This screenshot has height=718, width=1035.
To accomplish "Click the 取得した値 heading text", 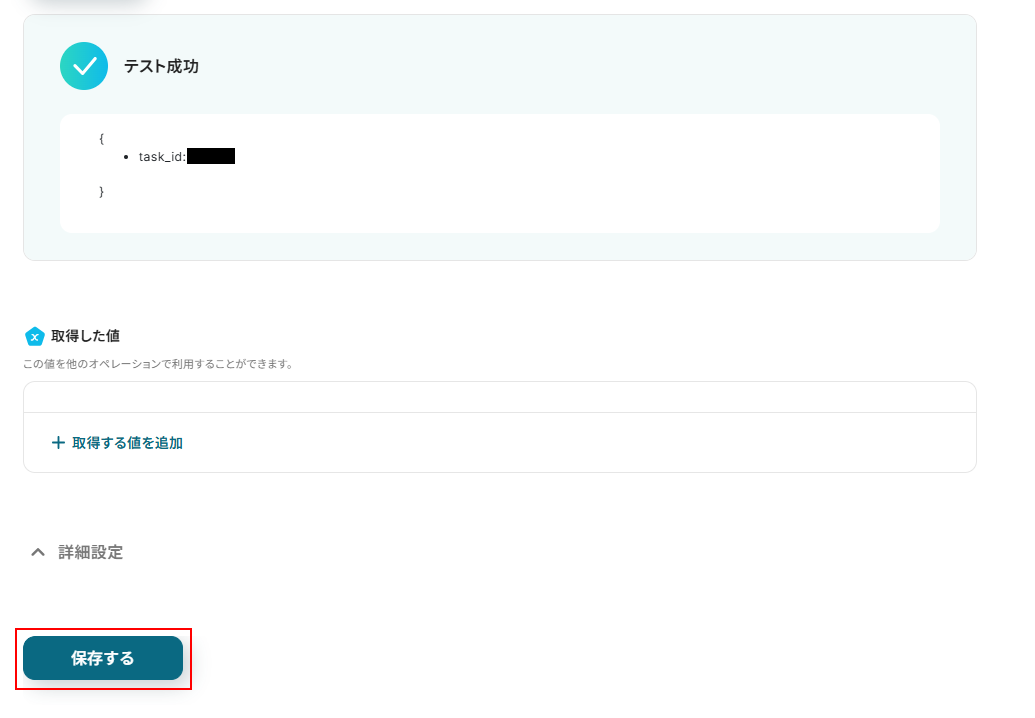I will coord(85,336).
